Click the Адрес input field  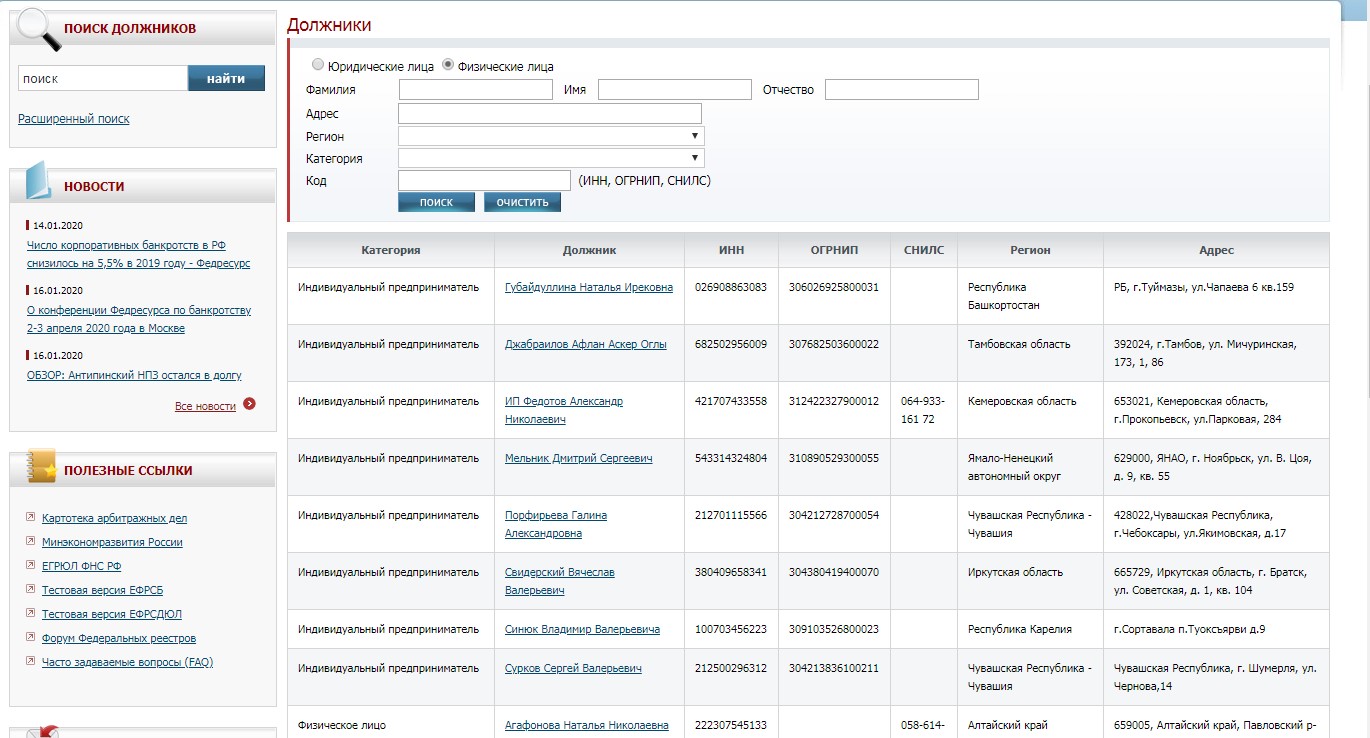click(x=550, y=114)
